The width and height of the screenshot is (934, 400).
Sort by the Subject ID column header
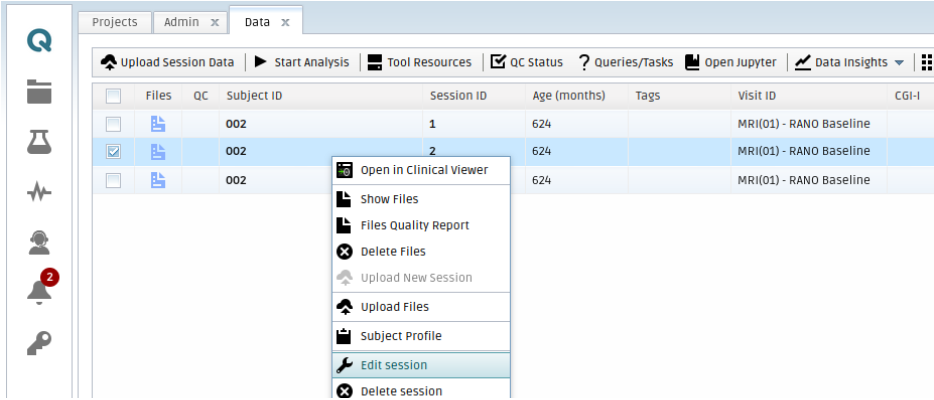254,97
